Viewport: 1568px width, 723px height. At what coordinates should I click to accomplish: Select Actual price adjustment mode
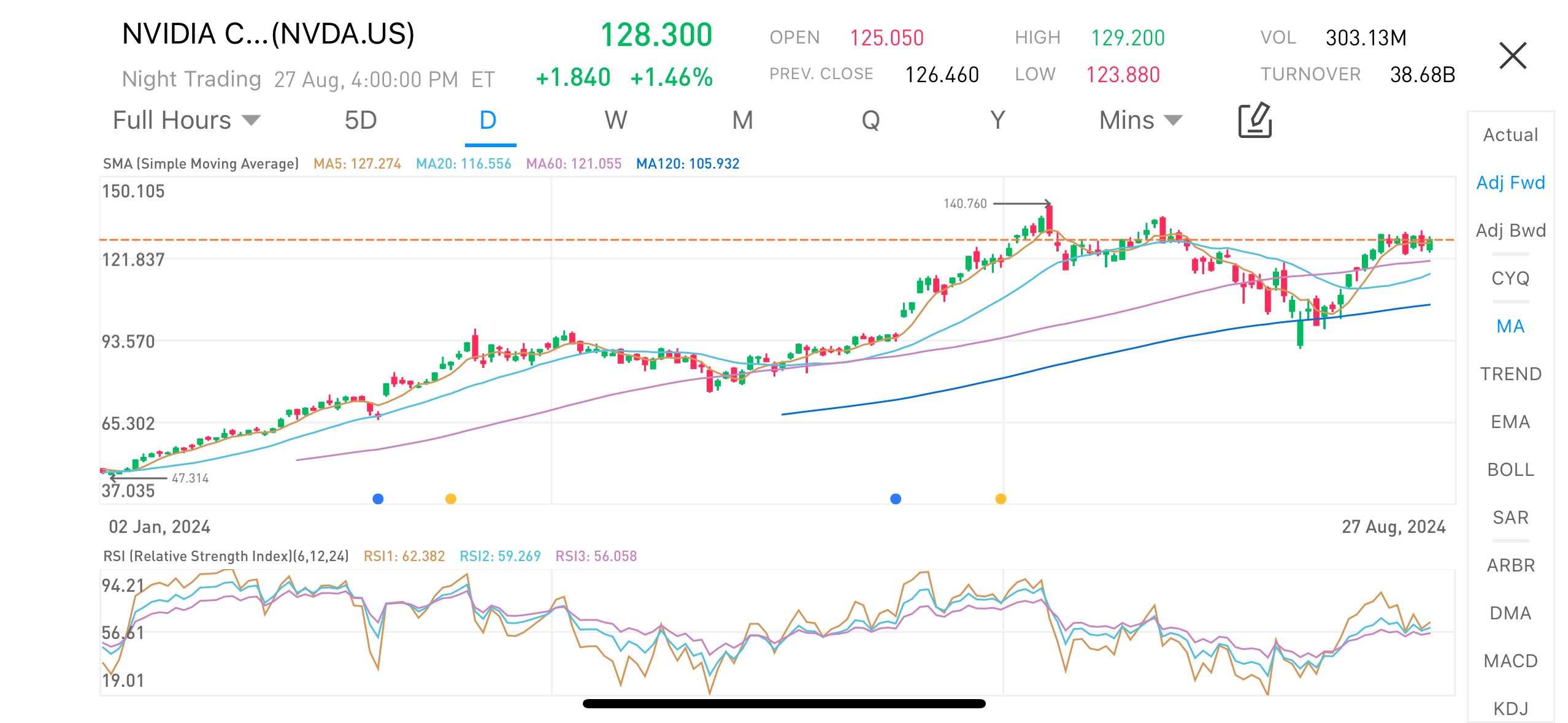click(x=1510, y=135)
